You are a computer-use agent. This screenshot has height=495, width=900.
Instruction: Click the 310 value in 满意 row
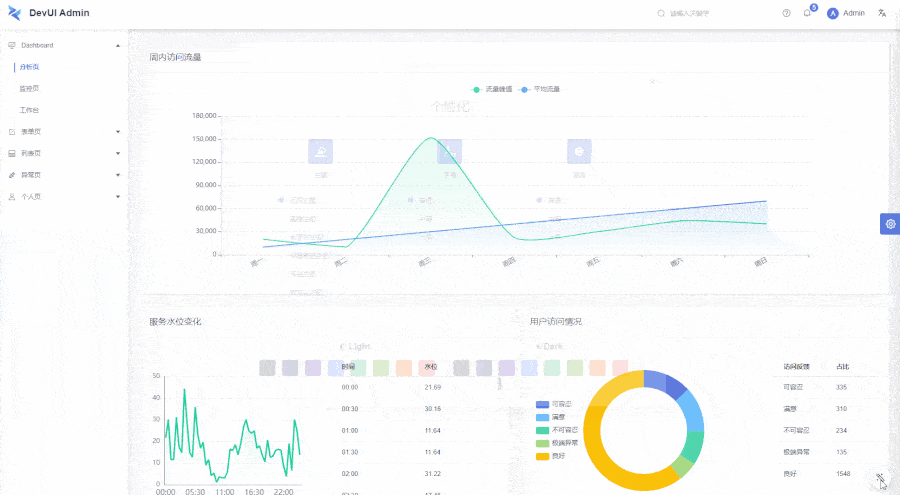(x=841, y=409)
